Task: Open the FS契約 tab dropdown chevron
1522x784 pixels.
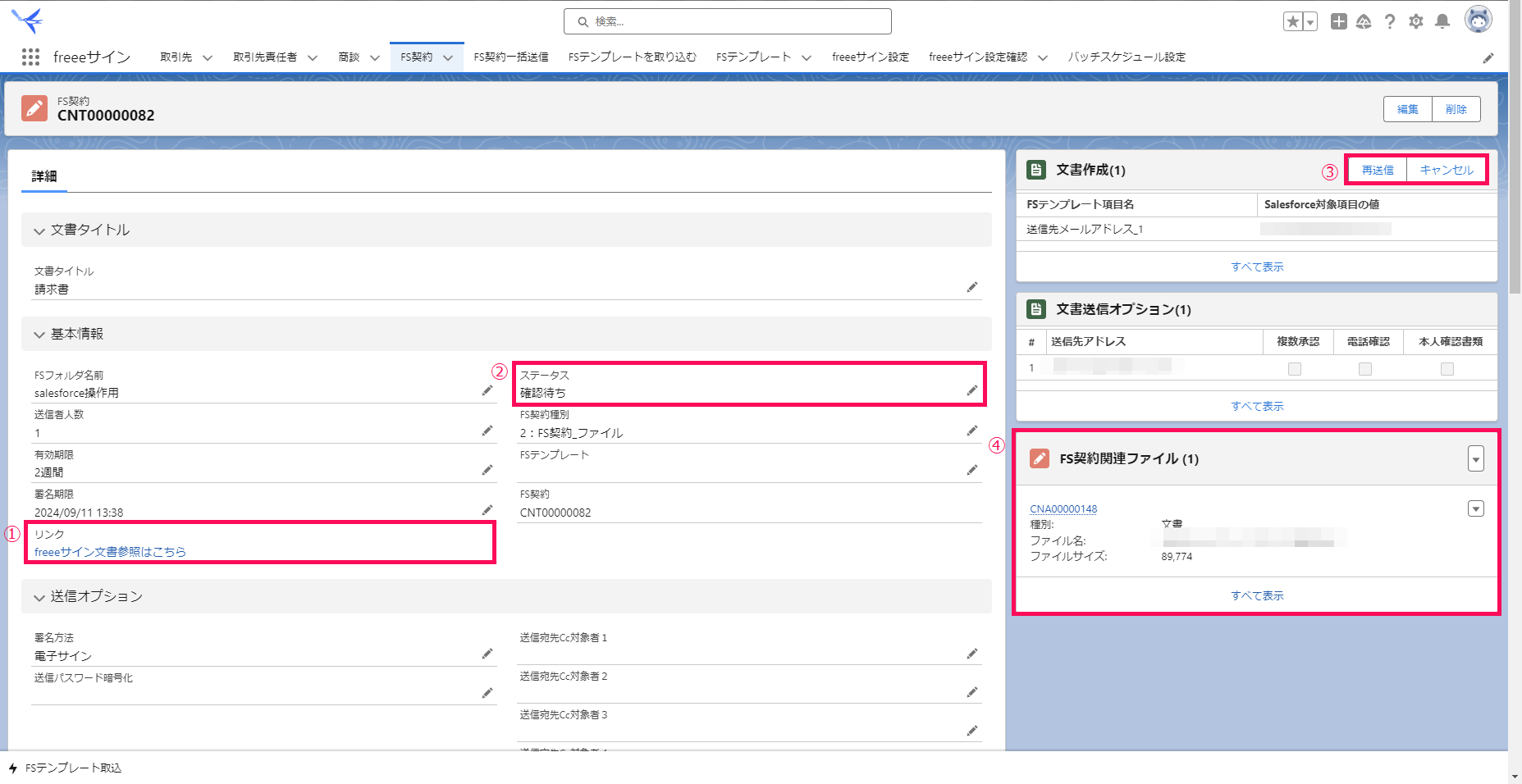Action: coord(448,57)
